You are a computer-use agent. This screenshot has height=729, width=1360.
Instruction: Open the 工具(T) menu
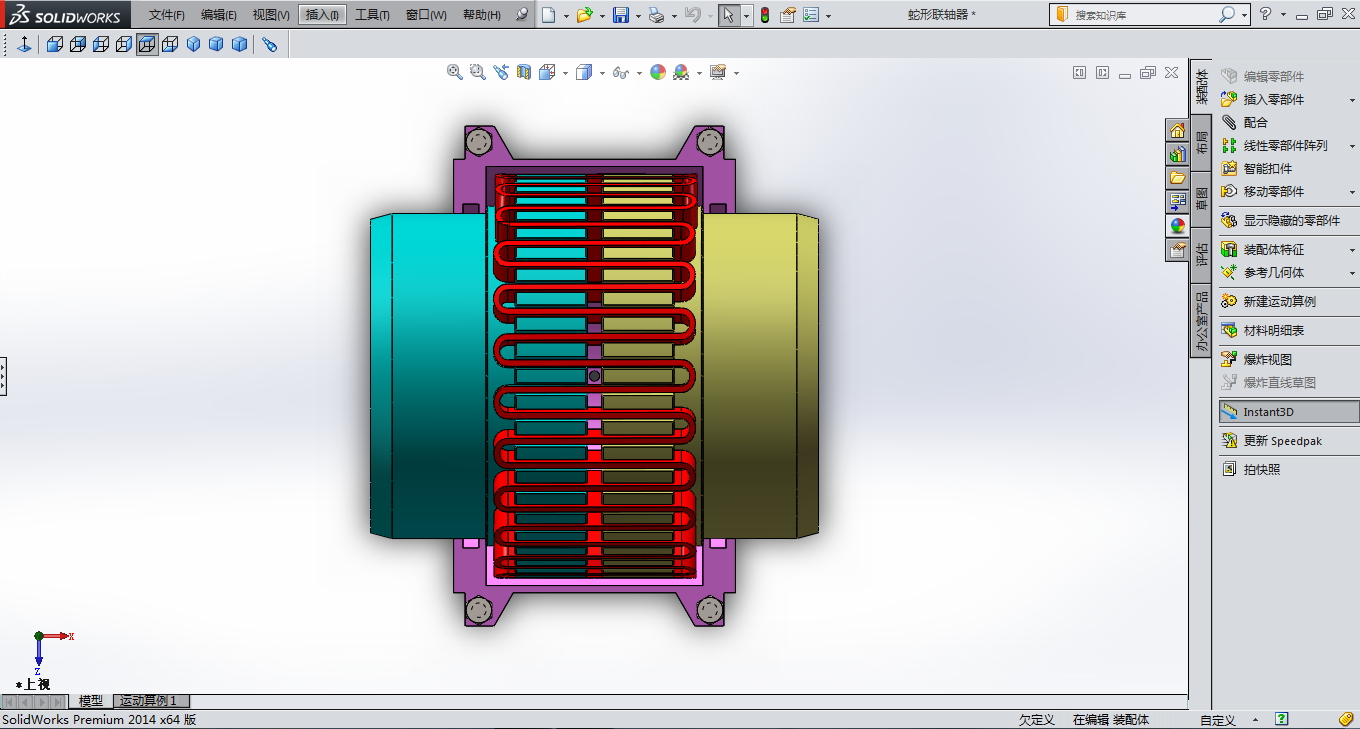click(372, 15)
